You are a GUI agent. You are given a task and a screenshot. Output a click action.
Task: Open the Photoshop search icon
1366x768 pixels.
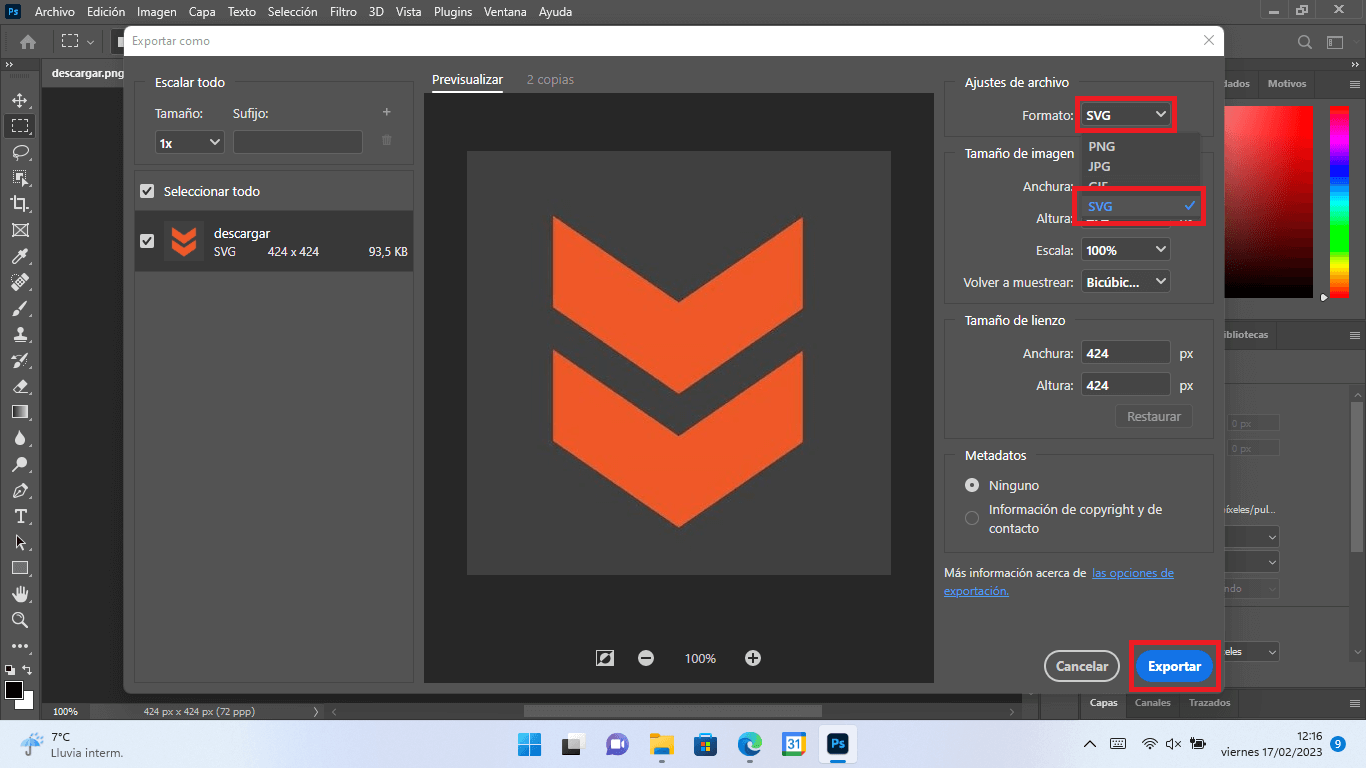pyautogui.click(x=1304, y=42)
